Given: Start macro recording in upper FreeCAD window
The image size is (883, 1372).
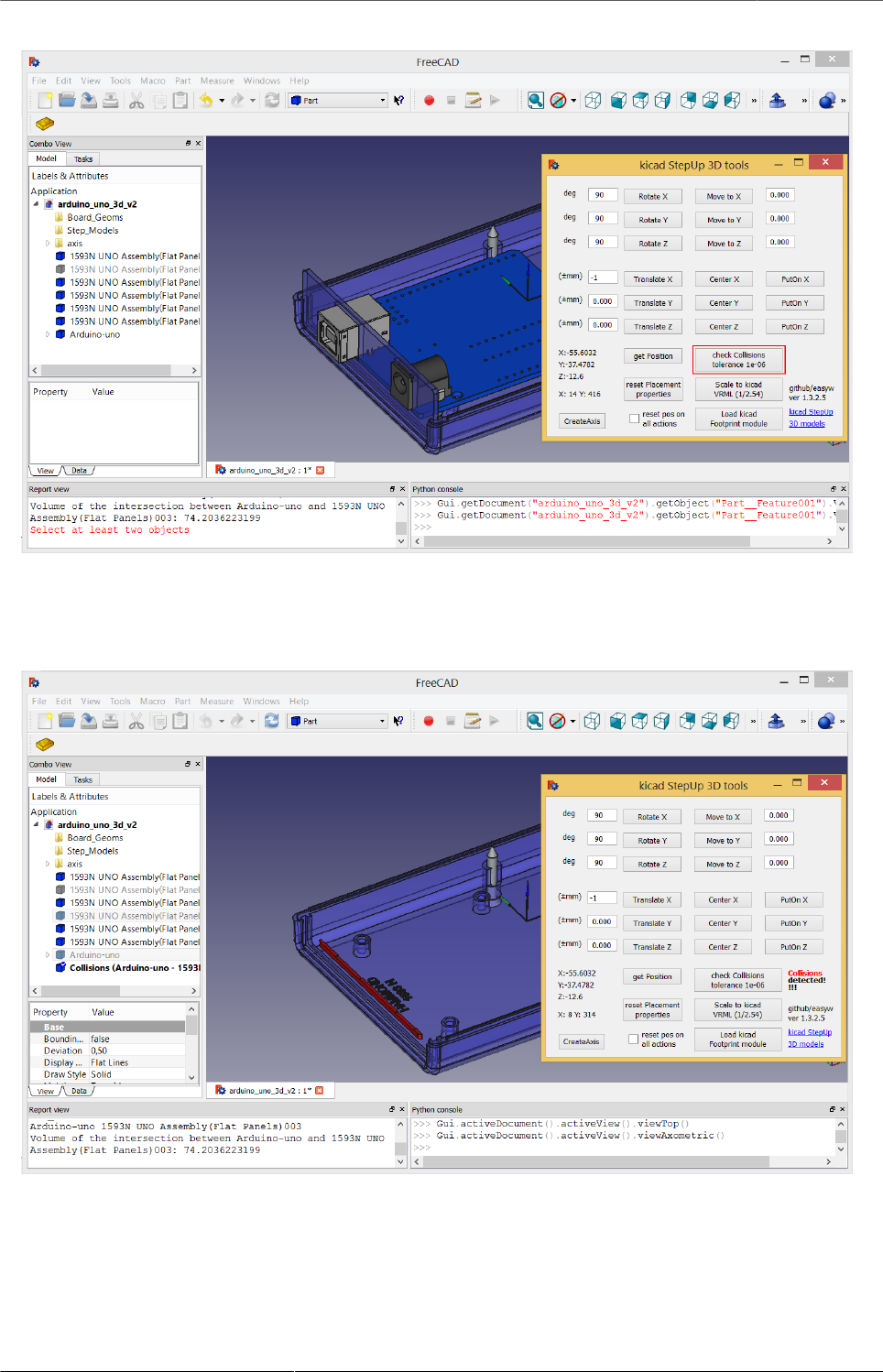Looking at the screenshot, I should pyautogui.click(x=429, y=101).
